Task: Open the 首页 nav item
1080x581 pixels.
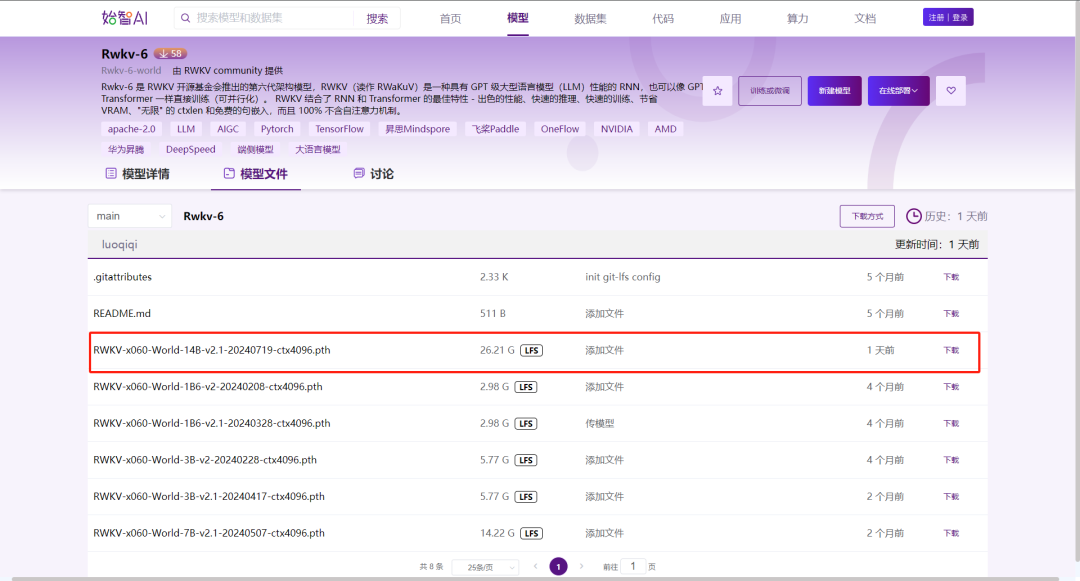Action: coord(450,19)
